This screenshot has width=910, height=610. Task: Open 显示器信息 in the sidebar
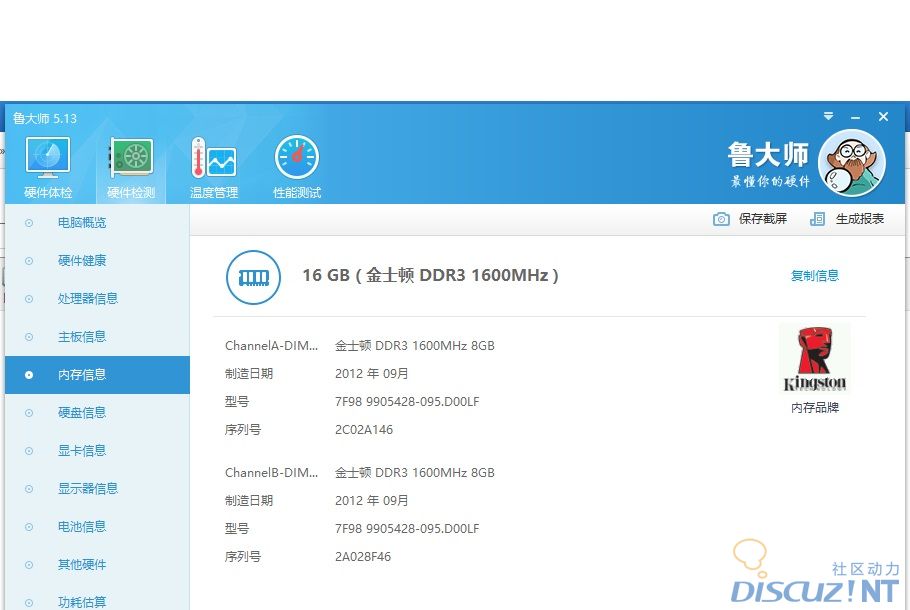pos(97,489)
